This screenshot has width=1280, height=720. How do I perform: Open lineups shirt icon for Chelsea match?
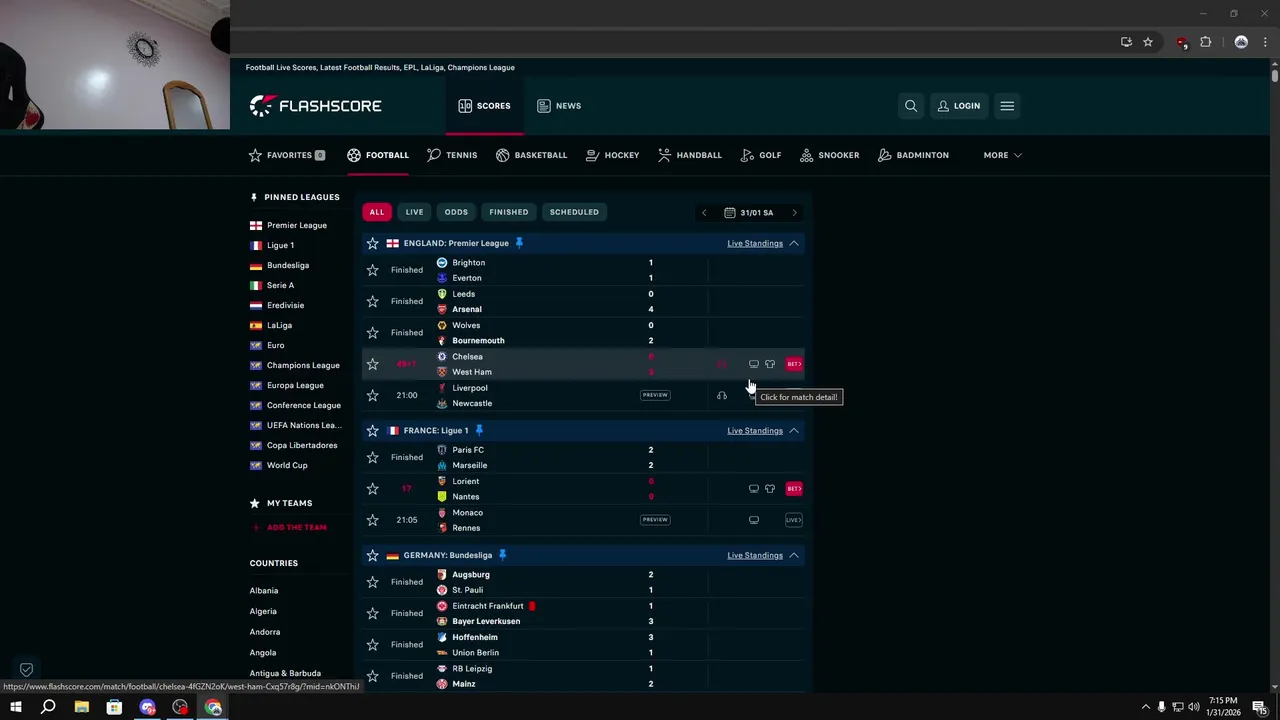coord(770,364)
